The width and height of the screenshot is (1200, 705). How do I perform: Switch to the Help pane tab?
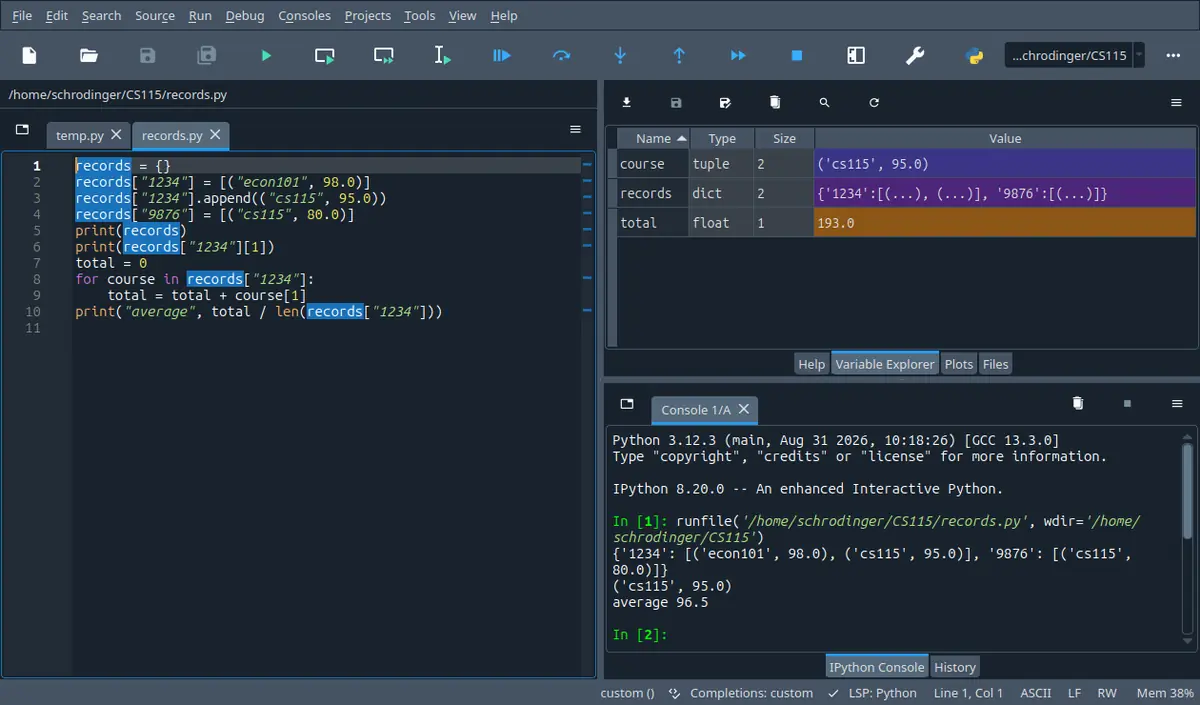[x=811, y=364]
